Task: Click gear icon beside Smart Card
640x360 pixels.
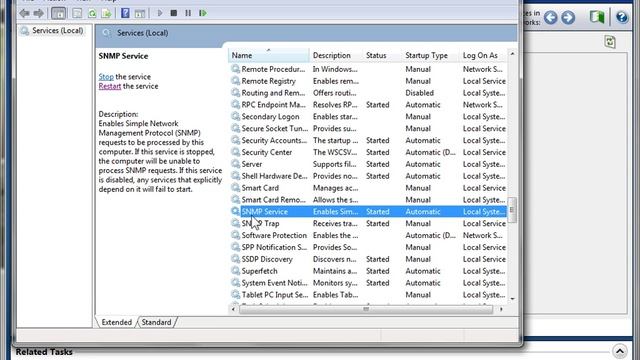Action: [236, 187]
